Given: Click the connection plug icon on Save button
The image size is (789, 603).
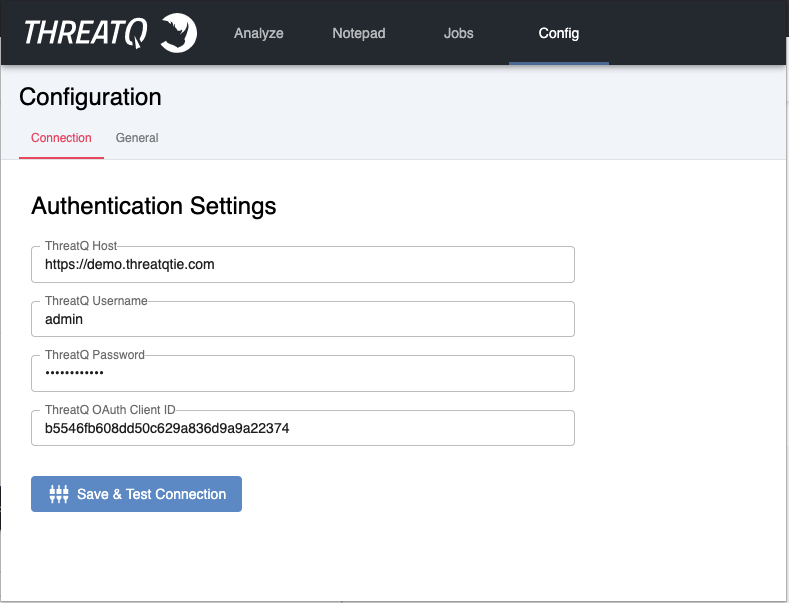Looking at the screenshot, I should tap(59, 494).
